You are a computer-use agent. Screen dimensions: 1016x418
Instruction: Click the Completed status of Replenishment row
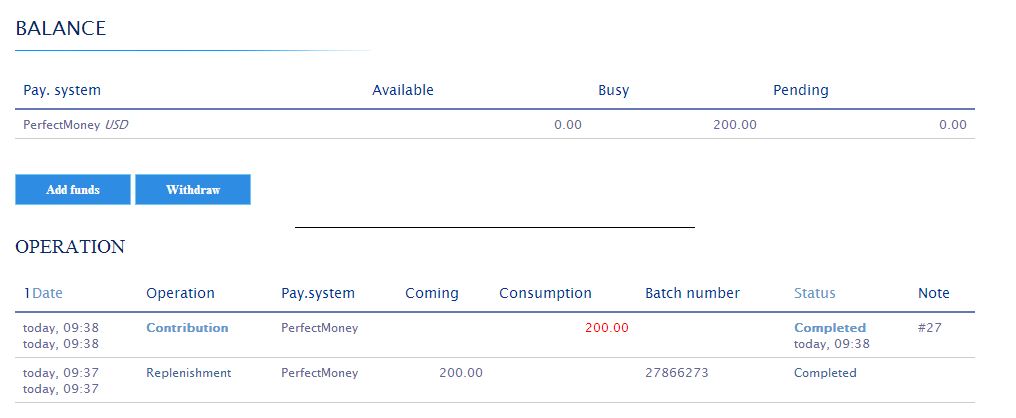coord(825,373)
